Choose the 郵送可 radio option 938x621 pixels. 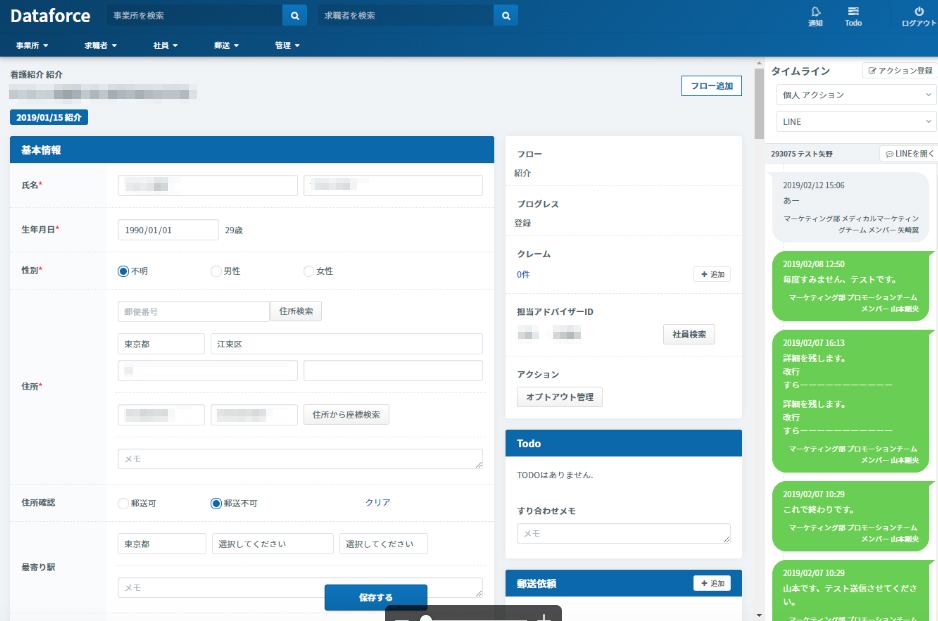click(124, 503)
